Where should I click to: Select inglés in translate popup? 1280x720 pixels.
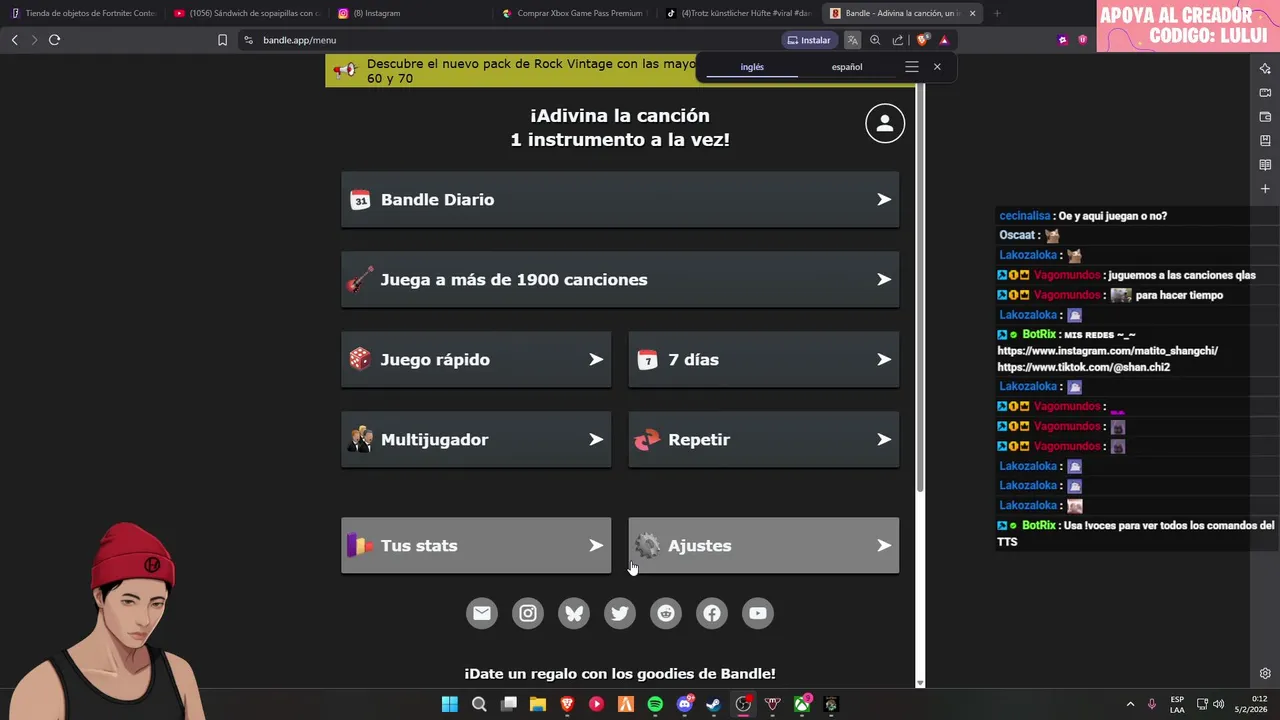click(x=752, y=67)
